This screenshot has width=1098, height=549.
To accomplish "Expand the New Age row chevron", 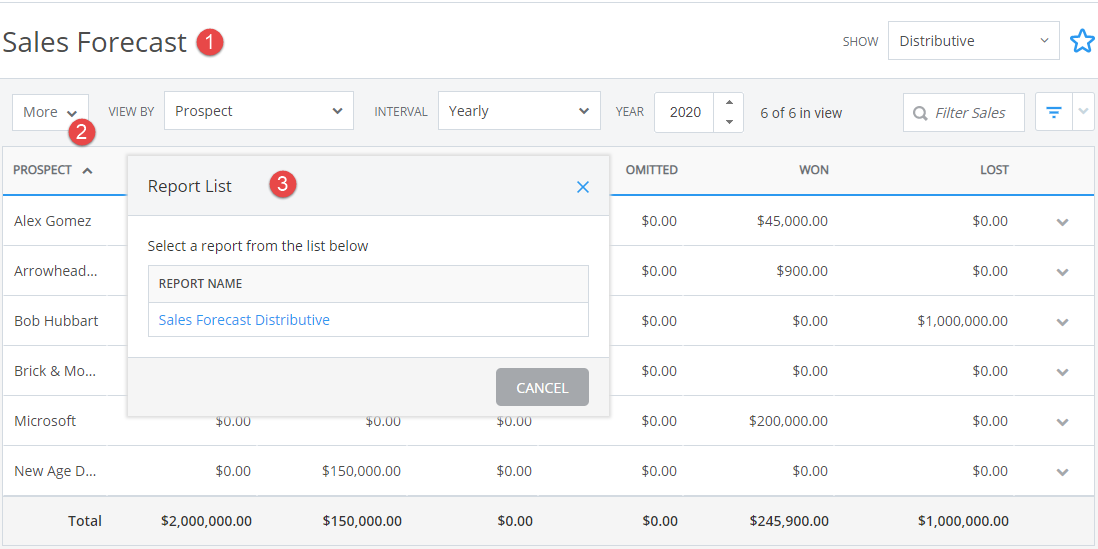I will click(1062, 472).
